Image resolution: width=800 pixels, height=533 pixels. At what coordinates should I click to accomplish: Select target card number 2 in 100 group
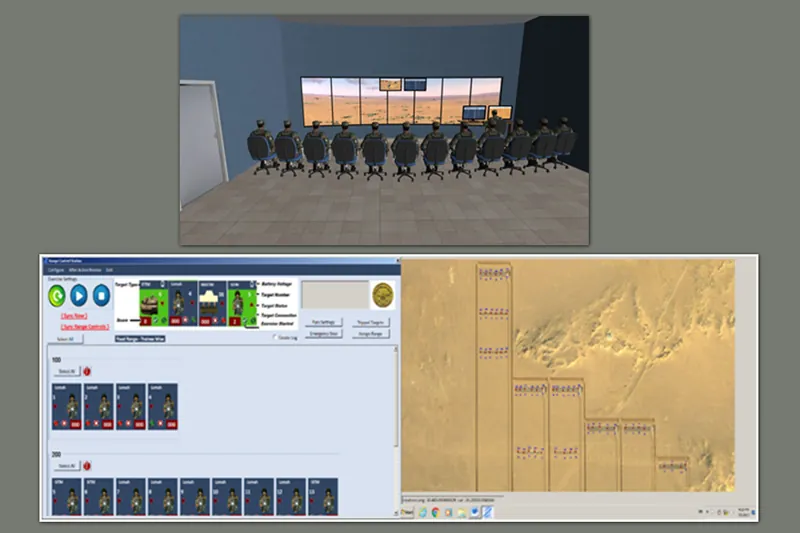click(98, 407)
